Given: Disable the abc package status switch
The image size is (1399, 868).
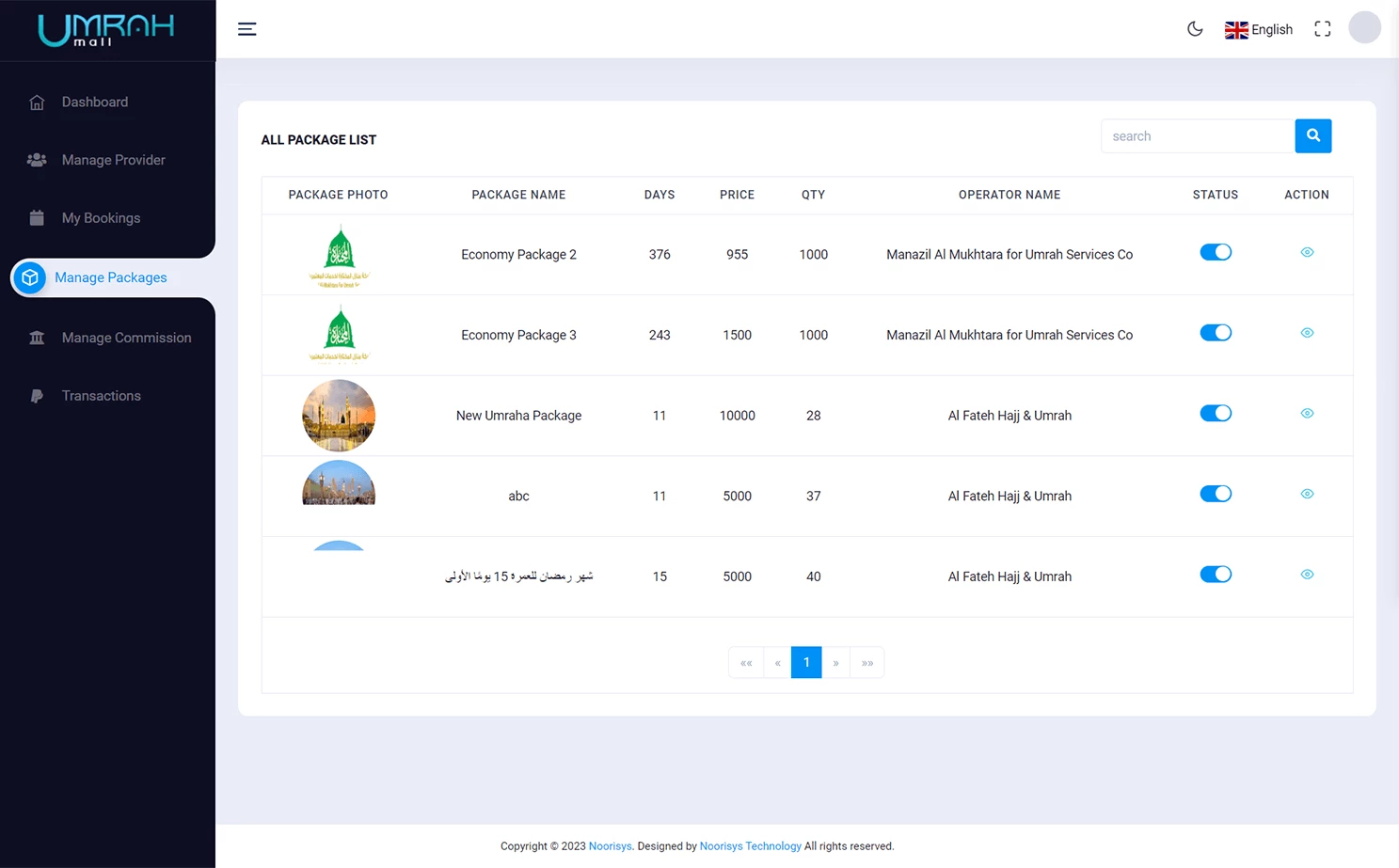Looking at the screenshot, I should point(1216,493).
